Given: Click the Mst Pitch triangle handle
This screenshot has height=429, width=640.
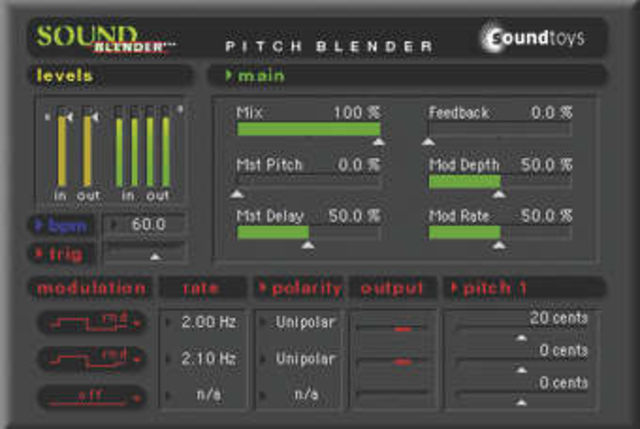Looking at the screenshot, I should 237,194.
